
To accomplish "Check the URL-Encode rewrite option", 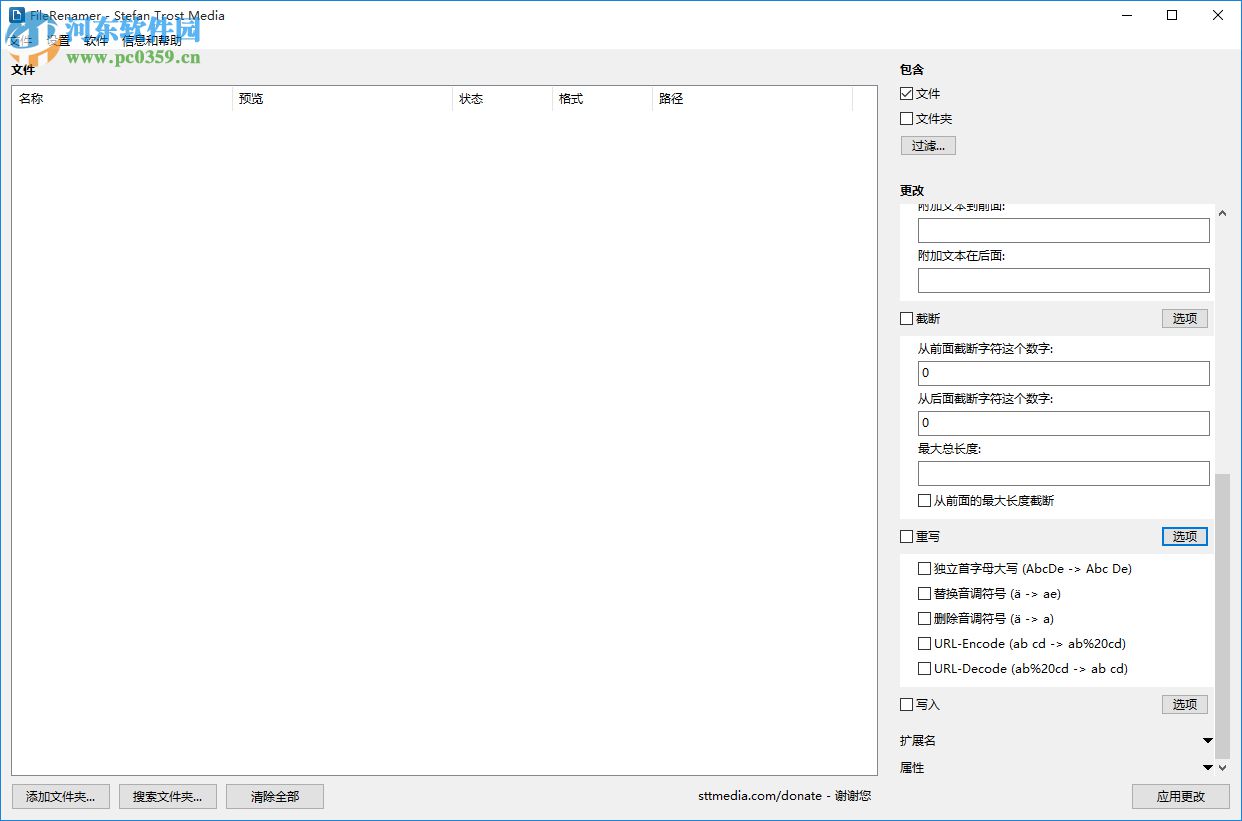I will click(924, 643).
